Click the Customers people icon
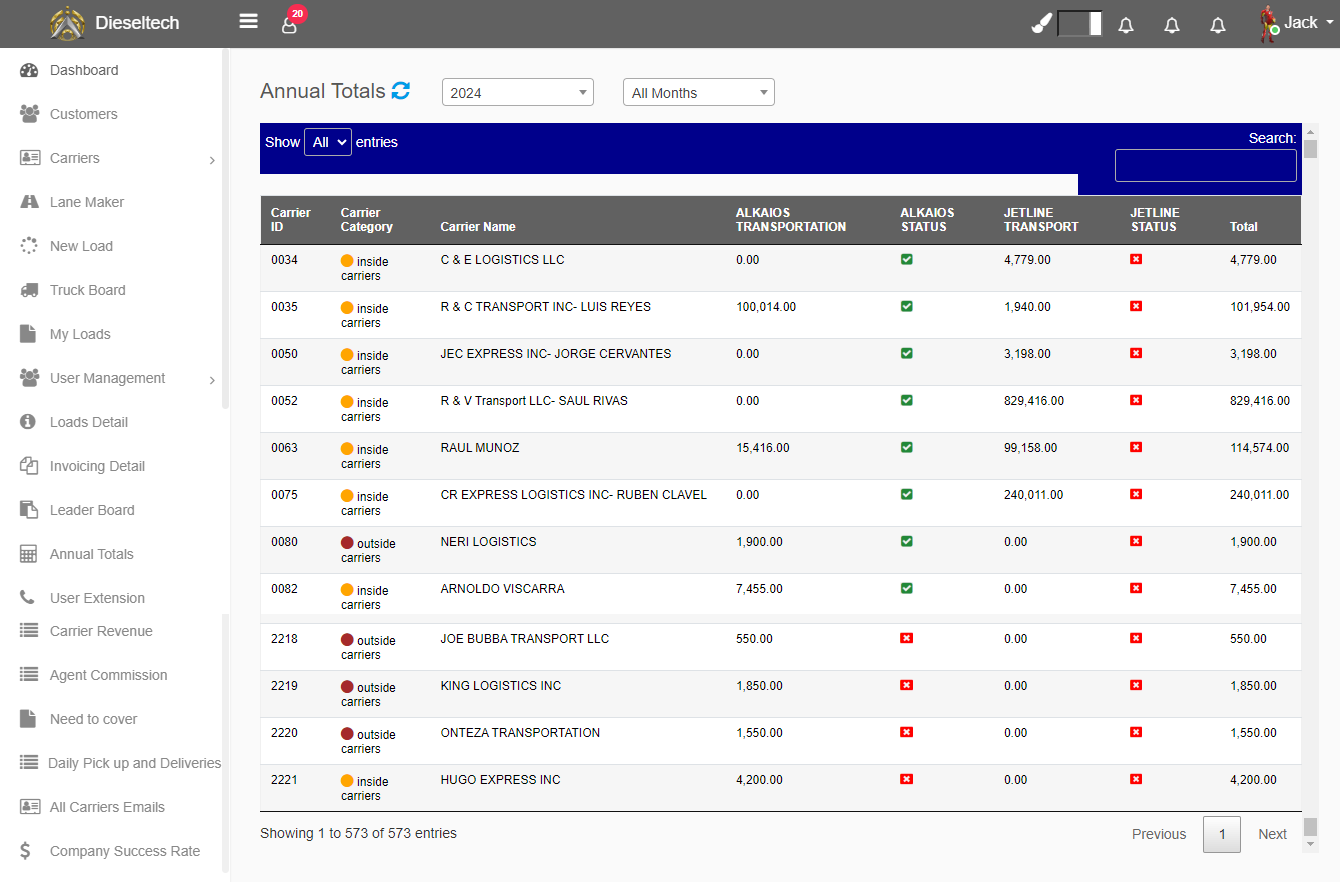The width and height of the screenshot is (1340, 888). pos(29,114)
